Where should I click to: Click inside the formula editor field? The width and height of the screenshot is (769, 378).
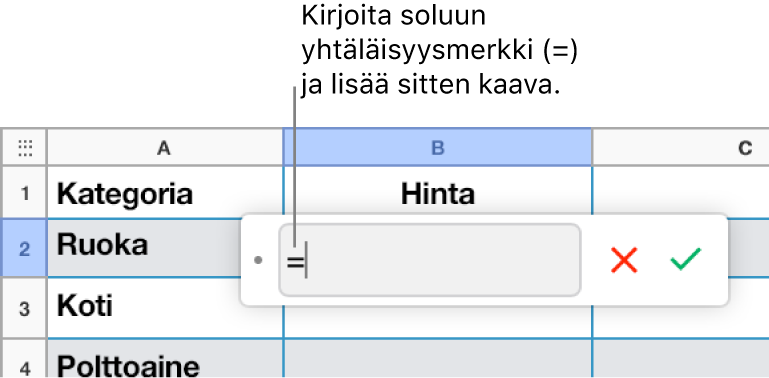(x=430, y=260)
